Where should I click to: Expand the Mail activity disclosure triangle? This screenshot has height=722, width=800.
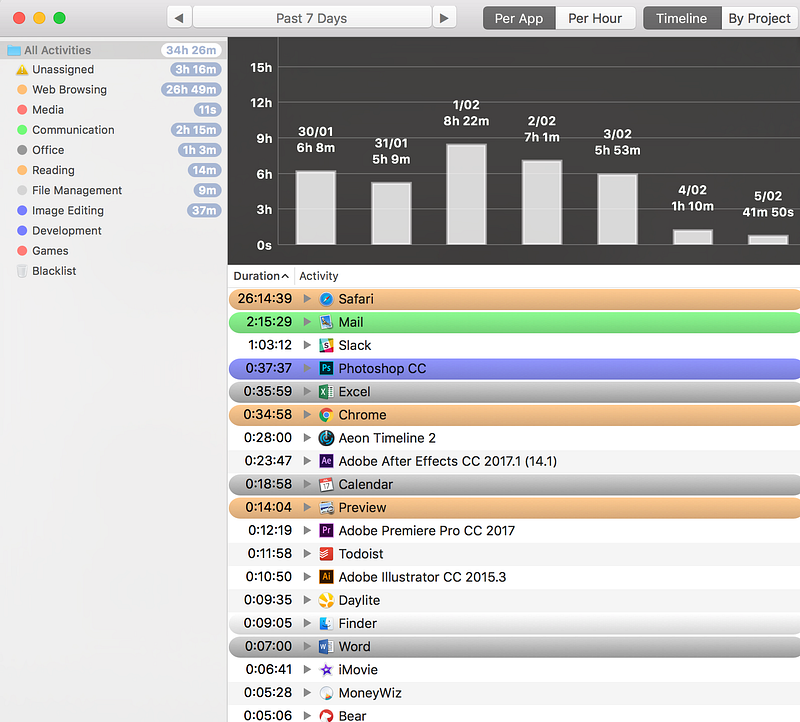(x=308, y=322)
